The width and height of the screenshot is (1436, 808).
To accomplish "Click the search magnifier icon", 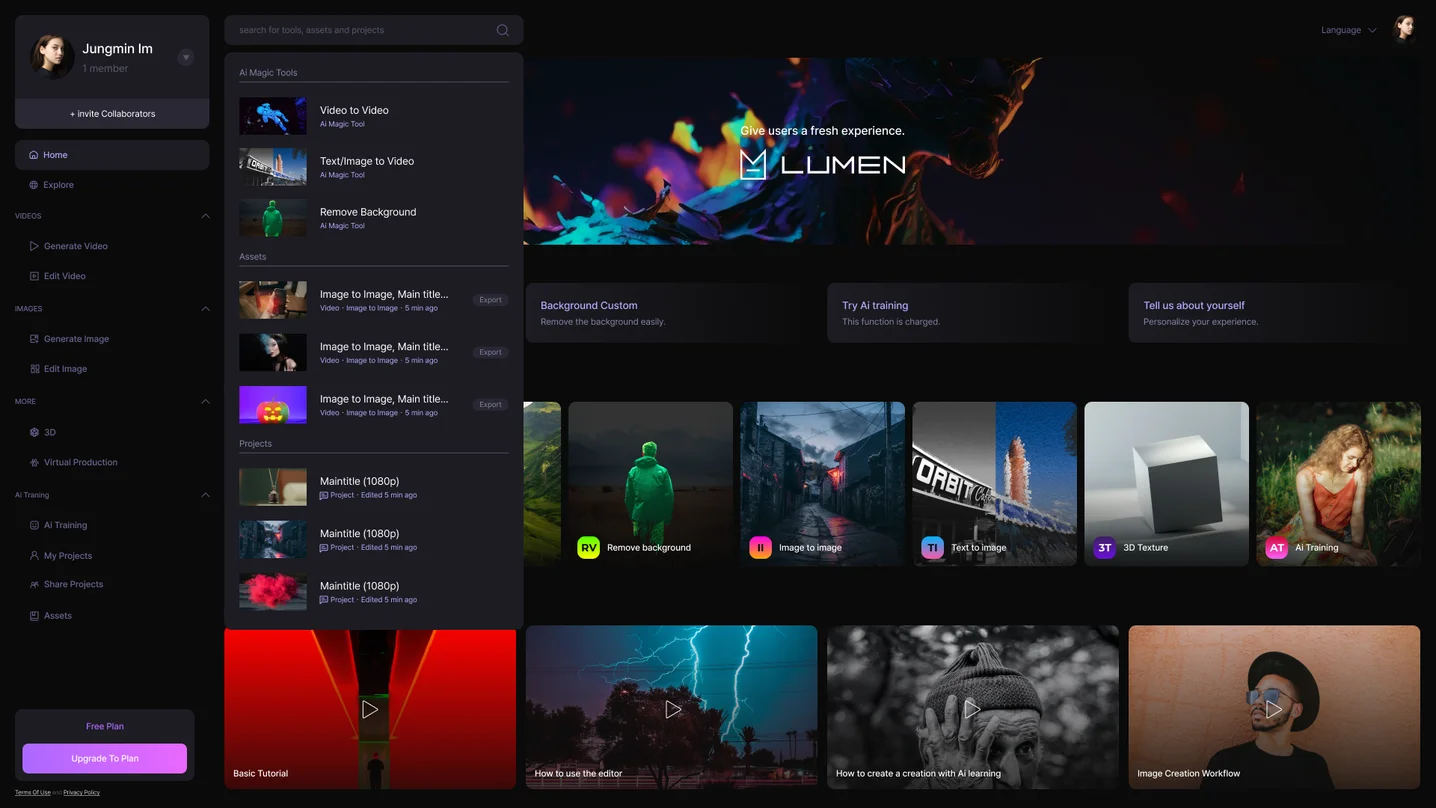I will click(503, 30).
